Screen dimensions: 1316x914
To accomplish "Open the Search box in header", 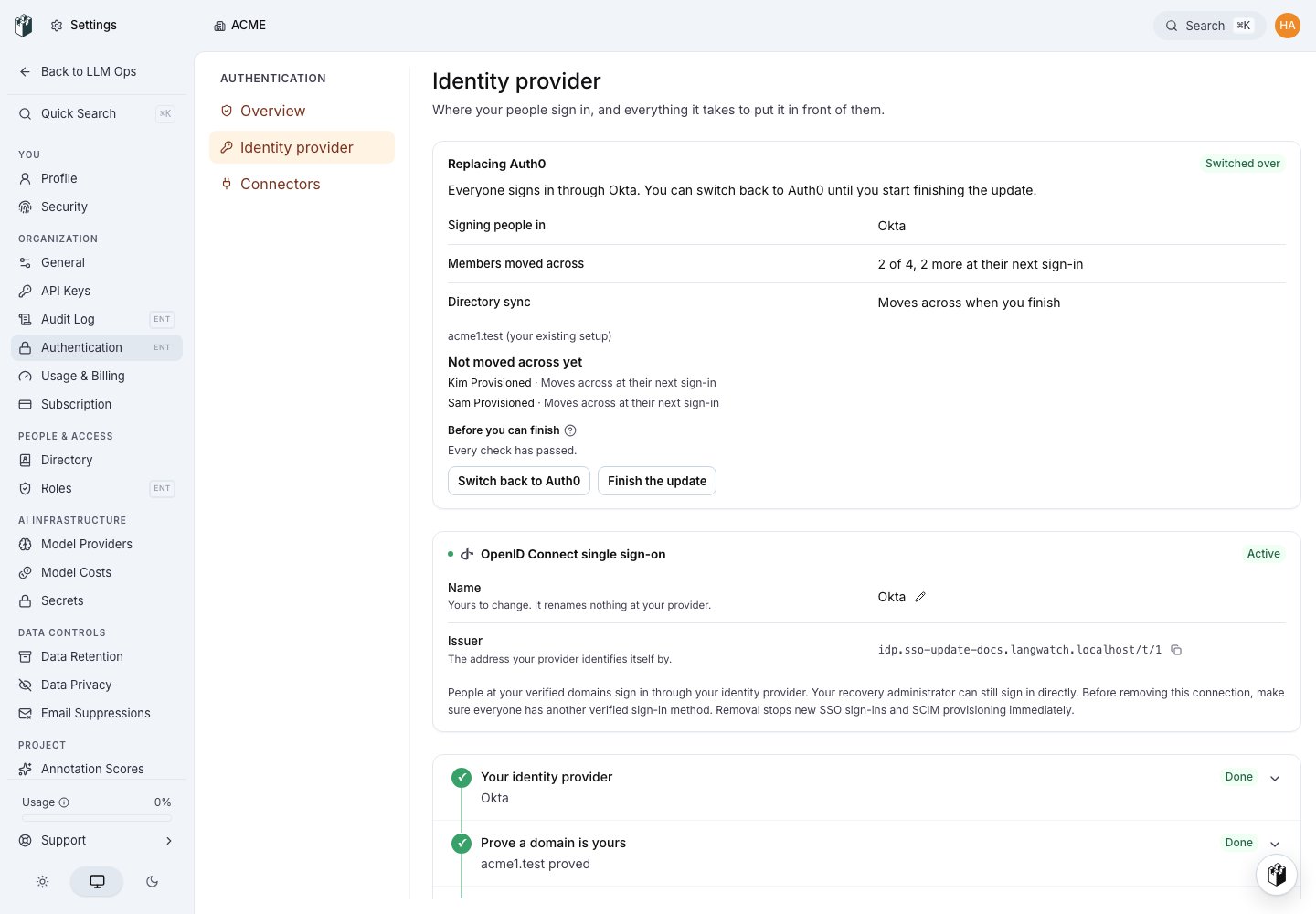I will point(1209,26).
